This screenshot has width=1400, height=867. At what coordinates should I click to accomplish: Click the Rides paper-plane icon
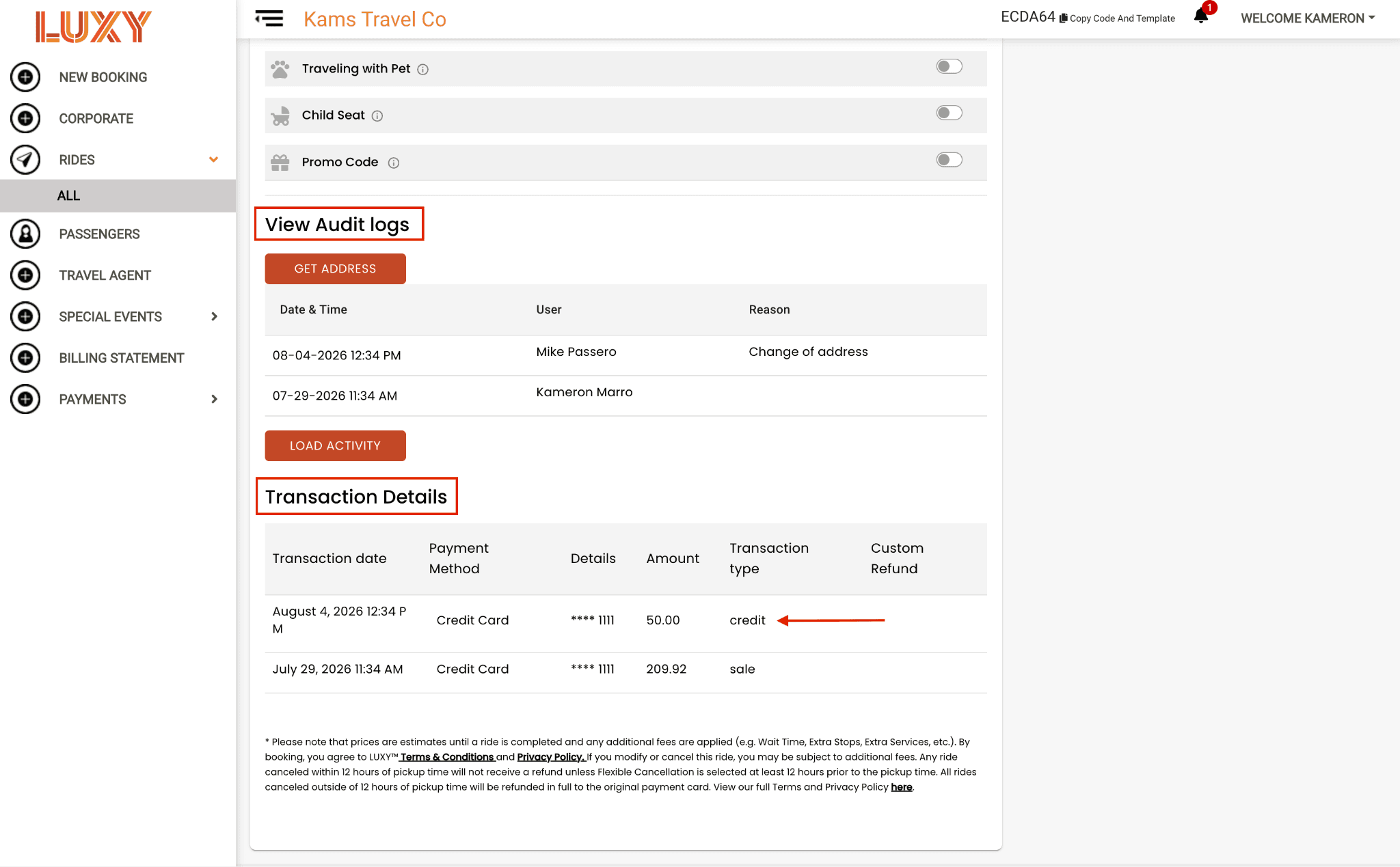tap(25, 160)
